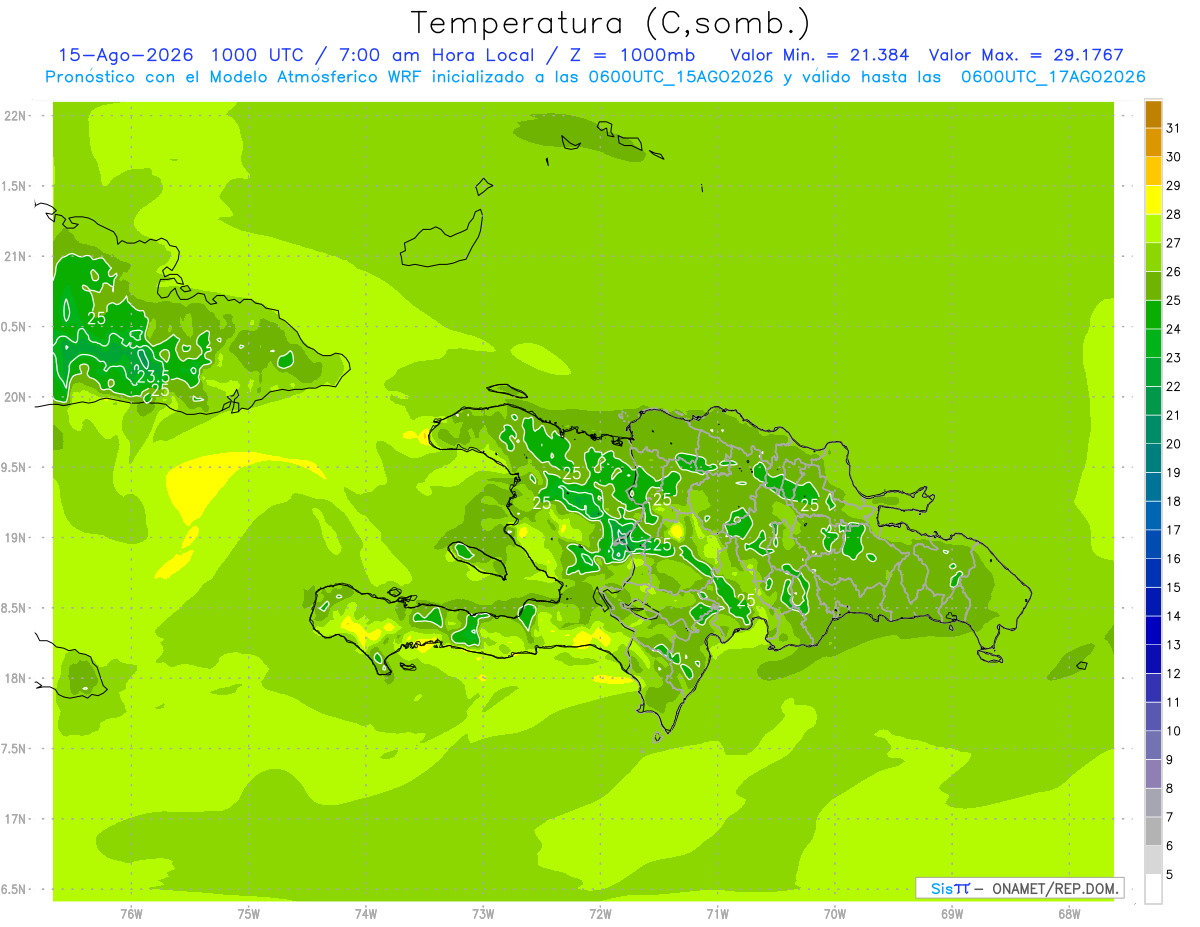
Task: Click the '0.5N' latitude axis label
Action: [x=15, y=327]
